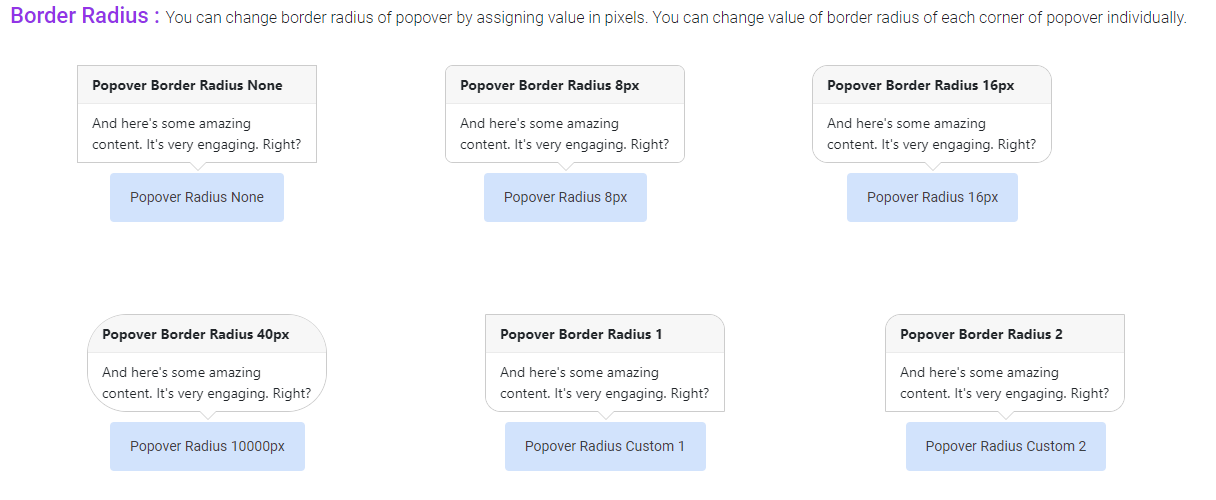
Task: Click body text of Border Radius 1 popover
Action: pos(604,383)
